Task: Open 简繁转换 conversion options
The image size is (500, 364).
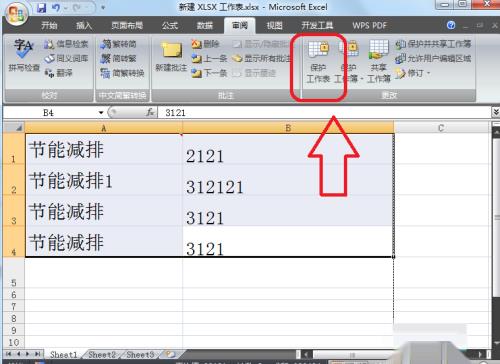Action: coord(122,73)
